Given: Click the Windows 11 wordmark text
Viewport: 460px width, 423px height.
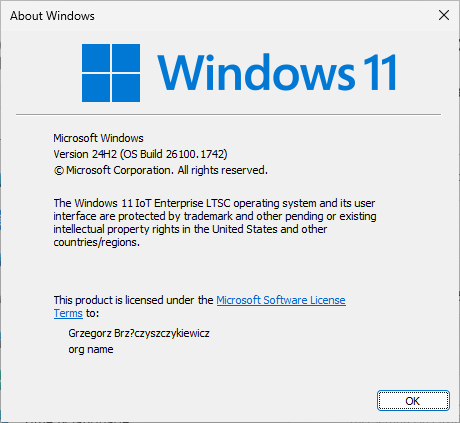Looking at the screenshot, I should (277, 72).
